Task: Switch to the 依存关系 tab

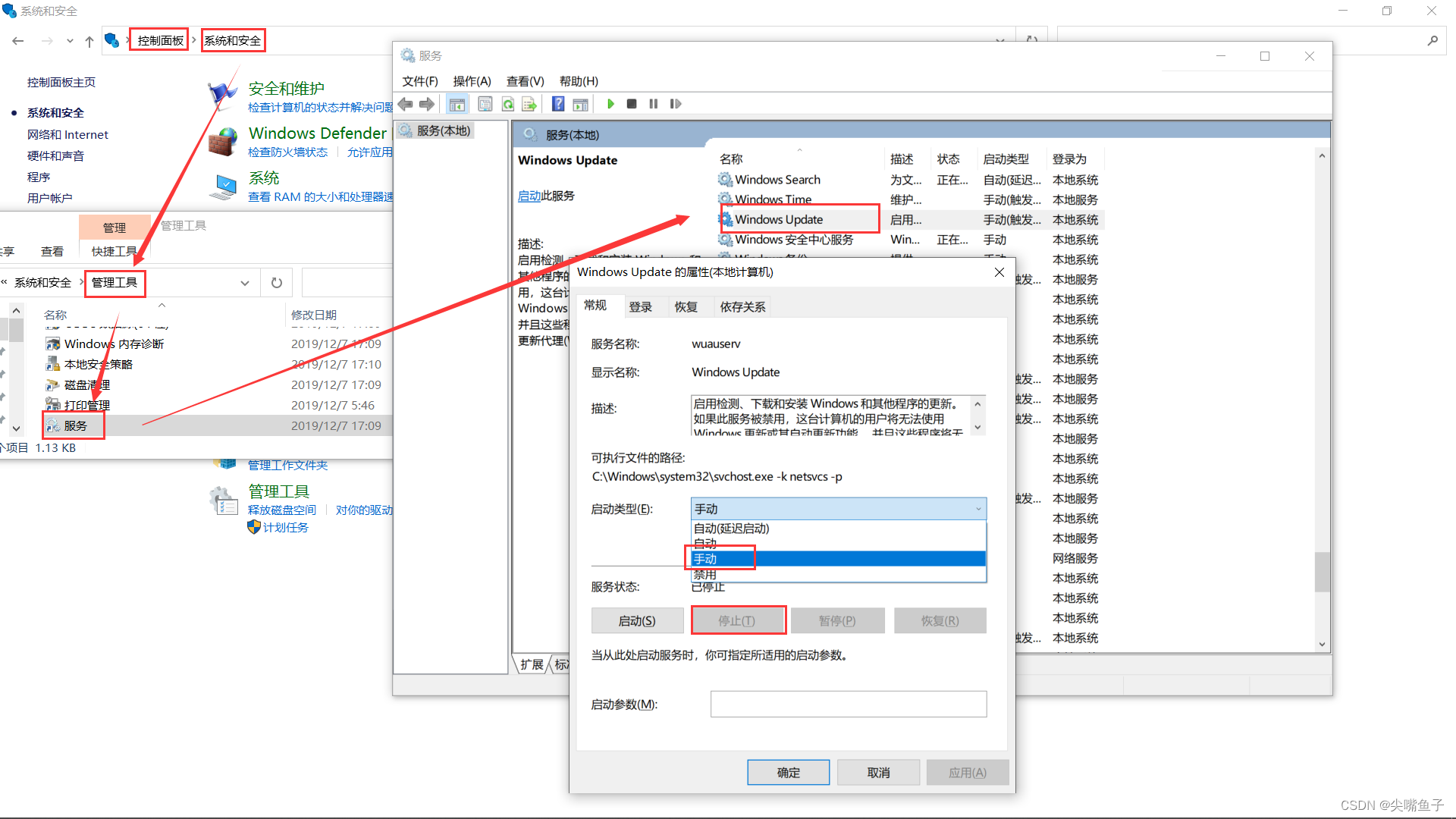Action: tap(742, 307)
